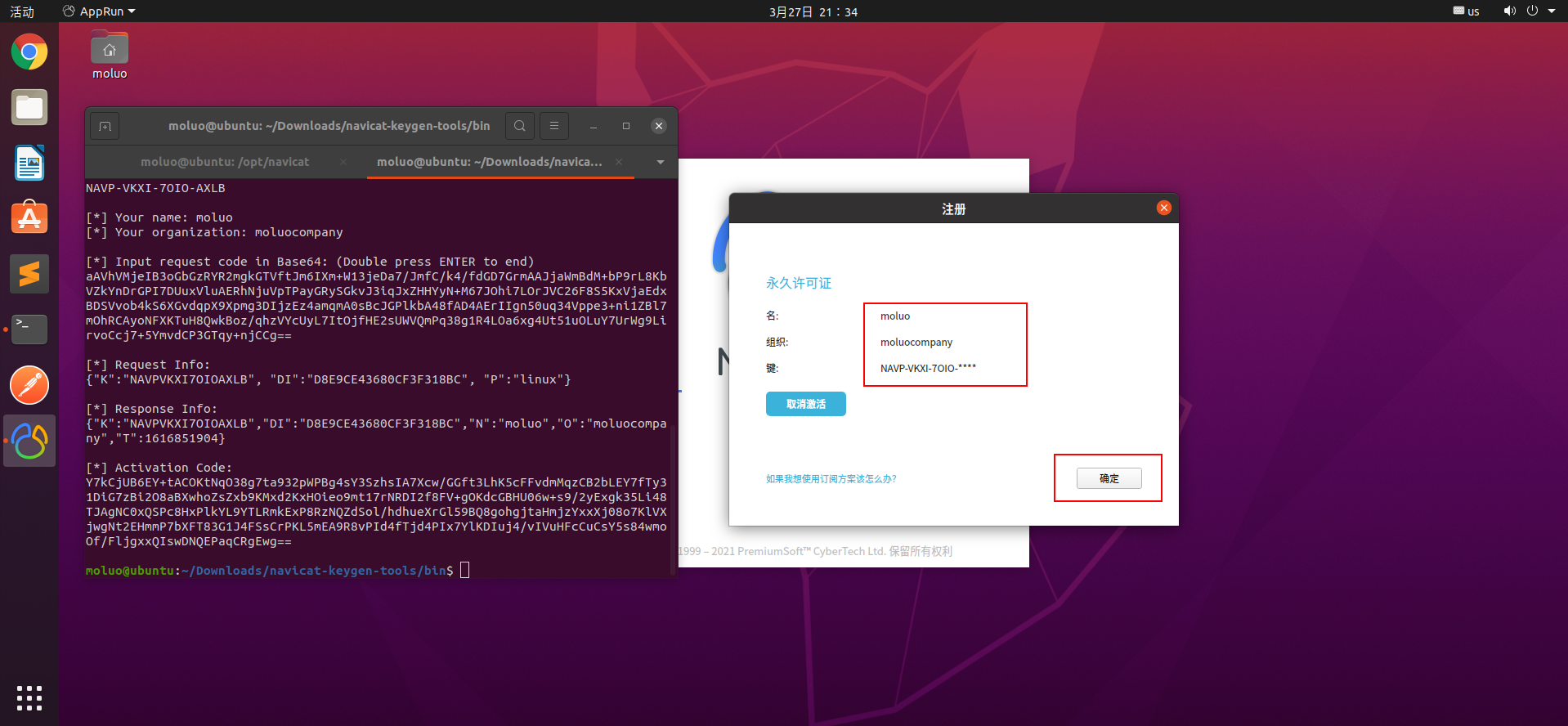Switch to the /opt/navicat terminal tab
The image size is (1568, 726).
pos(225,162)
